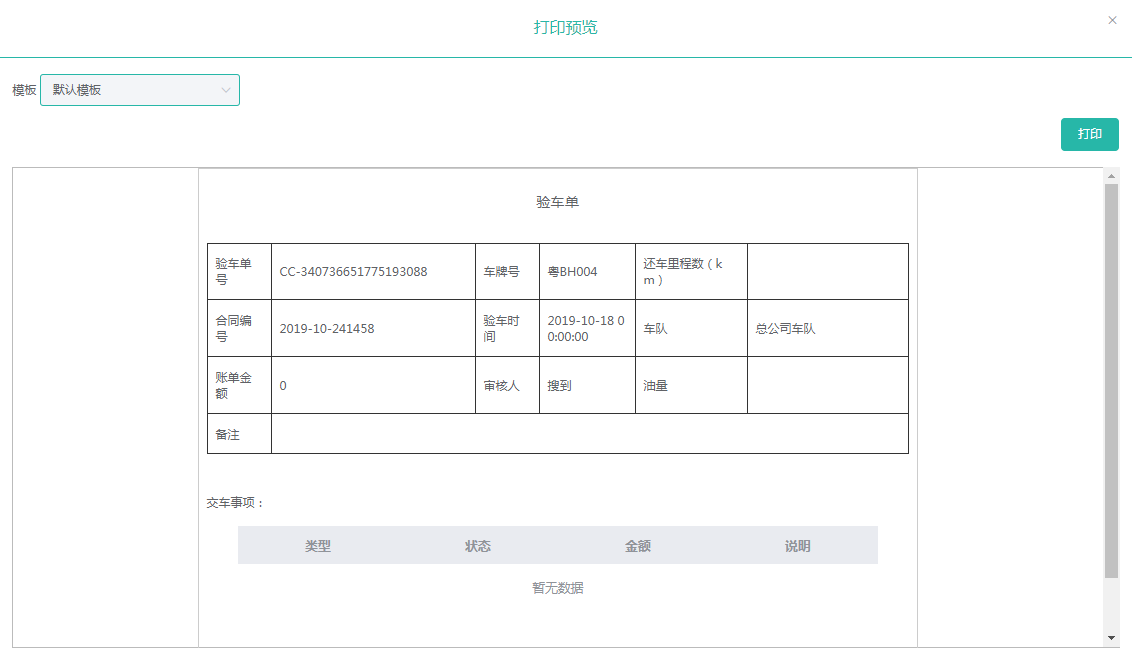Click the vertical scrollbar thumb in the preview
The width and height of the screenshot is (1132, 648).
1111,380
